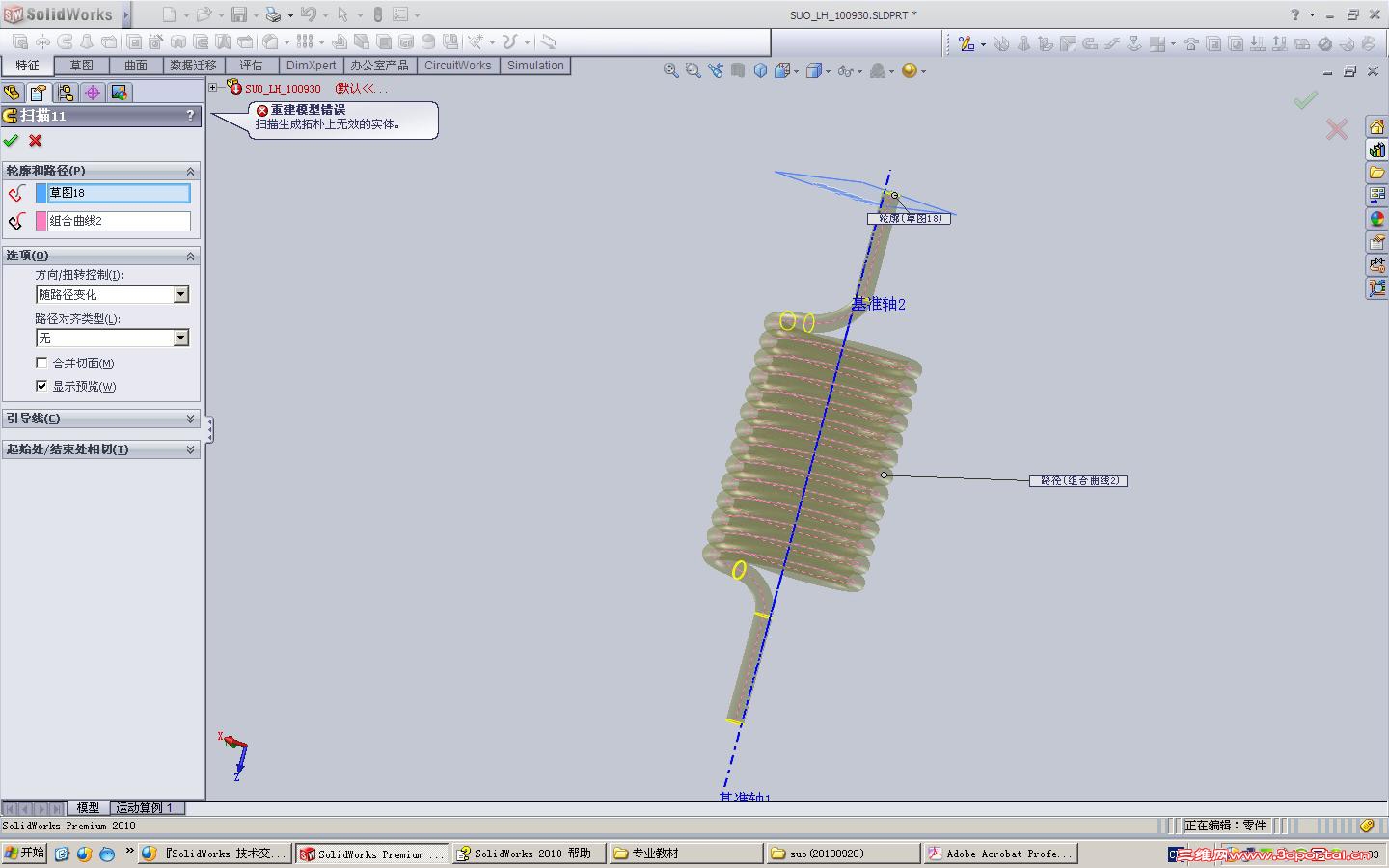Switch to the Simulation tab
The width and height of the screenshot is (1389, 868).
pyautogui.click(x=535, y=66)
